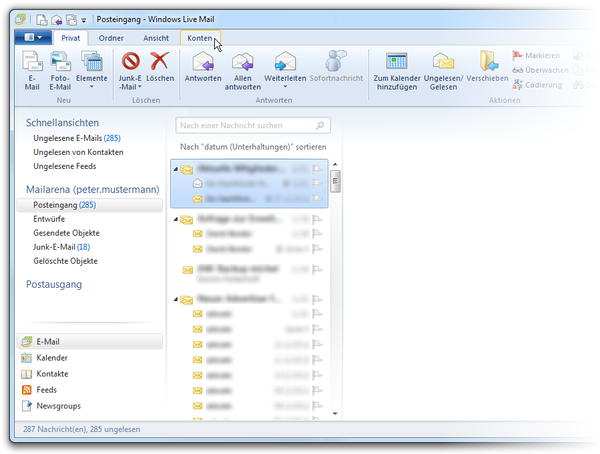Open the Entwürfe folder

pos(49,219)
